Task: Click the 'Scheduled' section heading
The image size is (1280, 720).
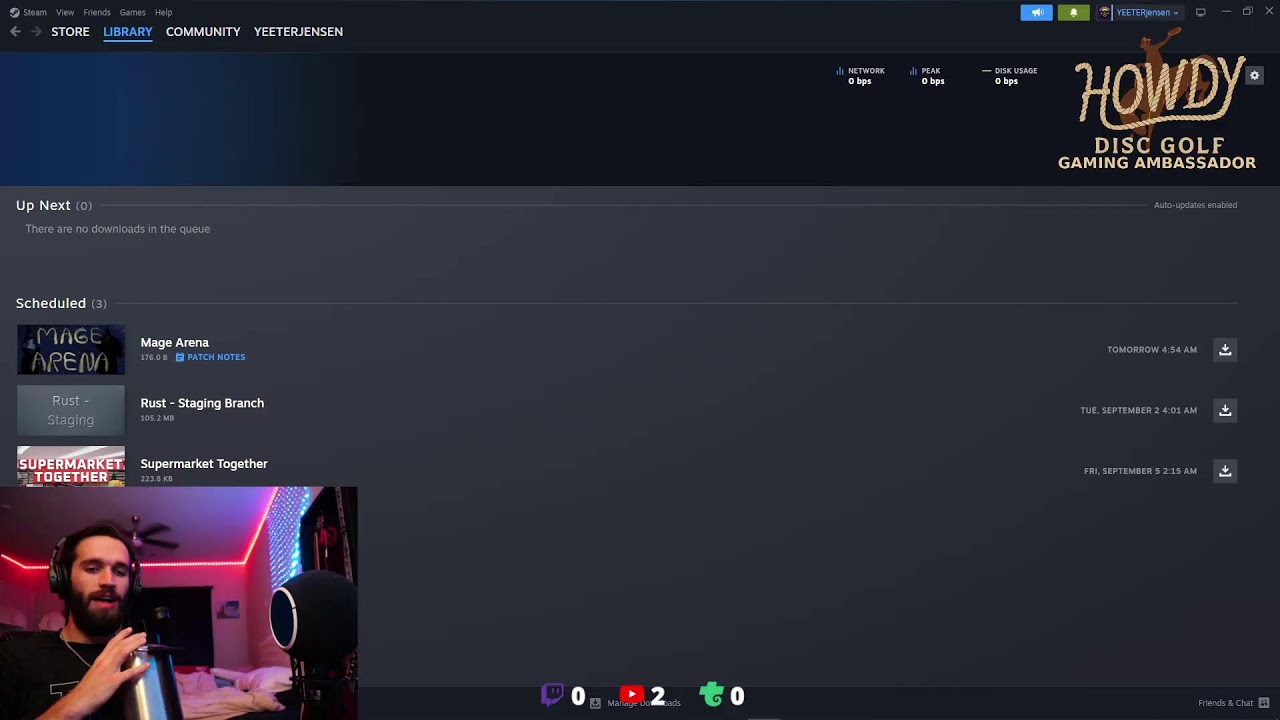Action: click(x=51, y=303)
